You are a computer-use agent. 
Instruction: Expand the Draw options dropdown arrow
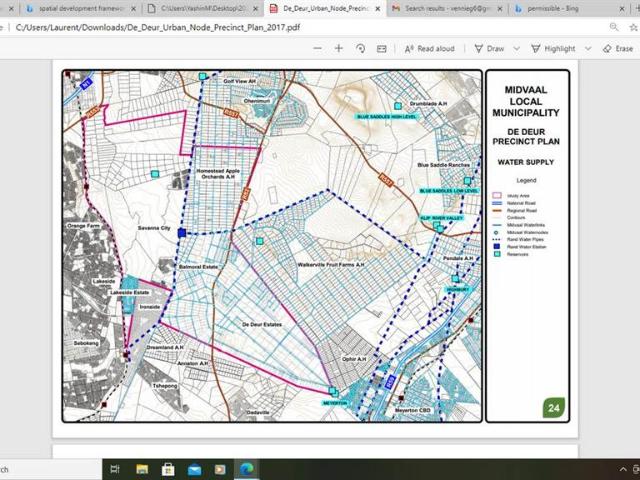click(514, 48)
